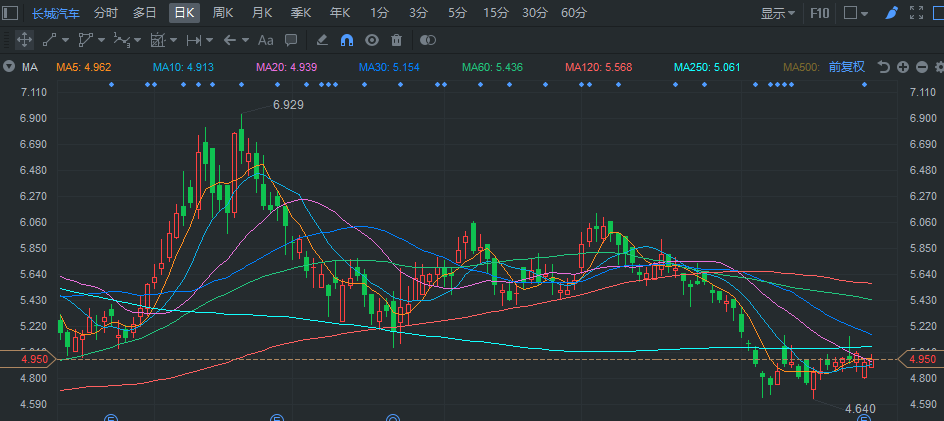
Task: Click the MA120: 5.568 label
Action: [x=598, y=67]
